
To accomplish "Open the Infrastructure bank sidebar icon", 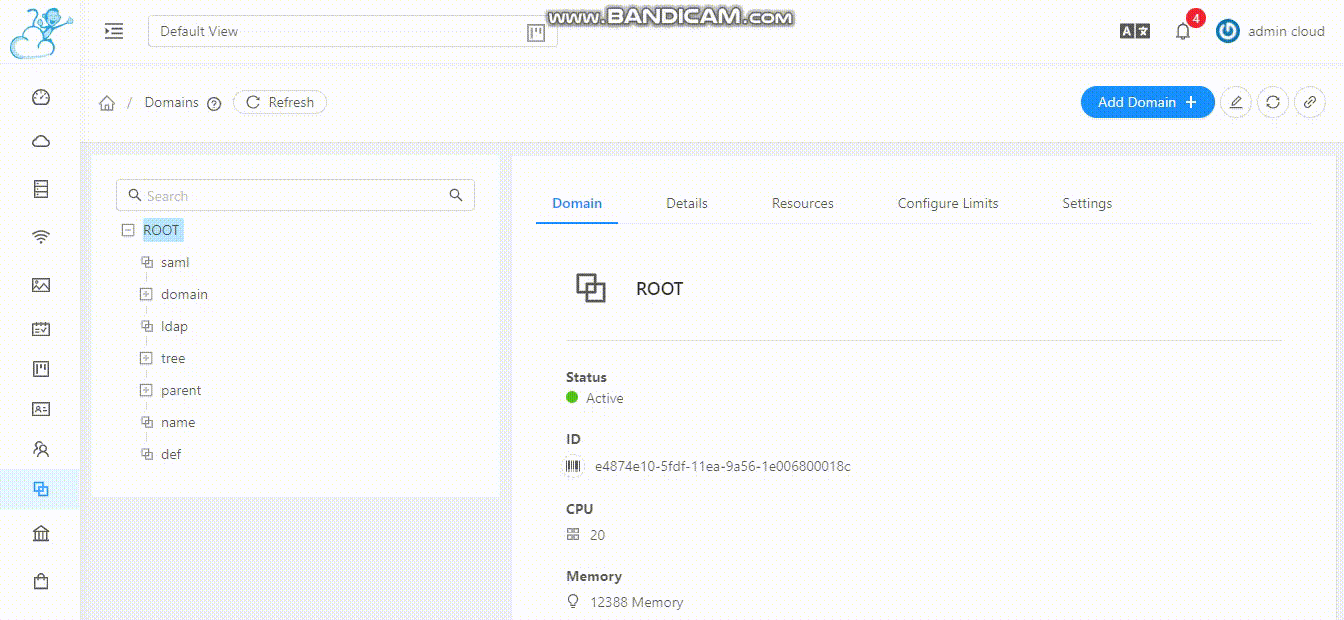I will [x=41, y=533].
